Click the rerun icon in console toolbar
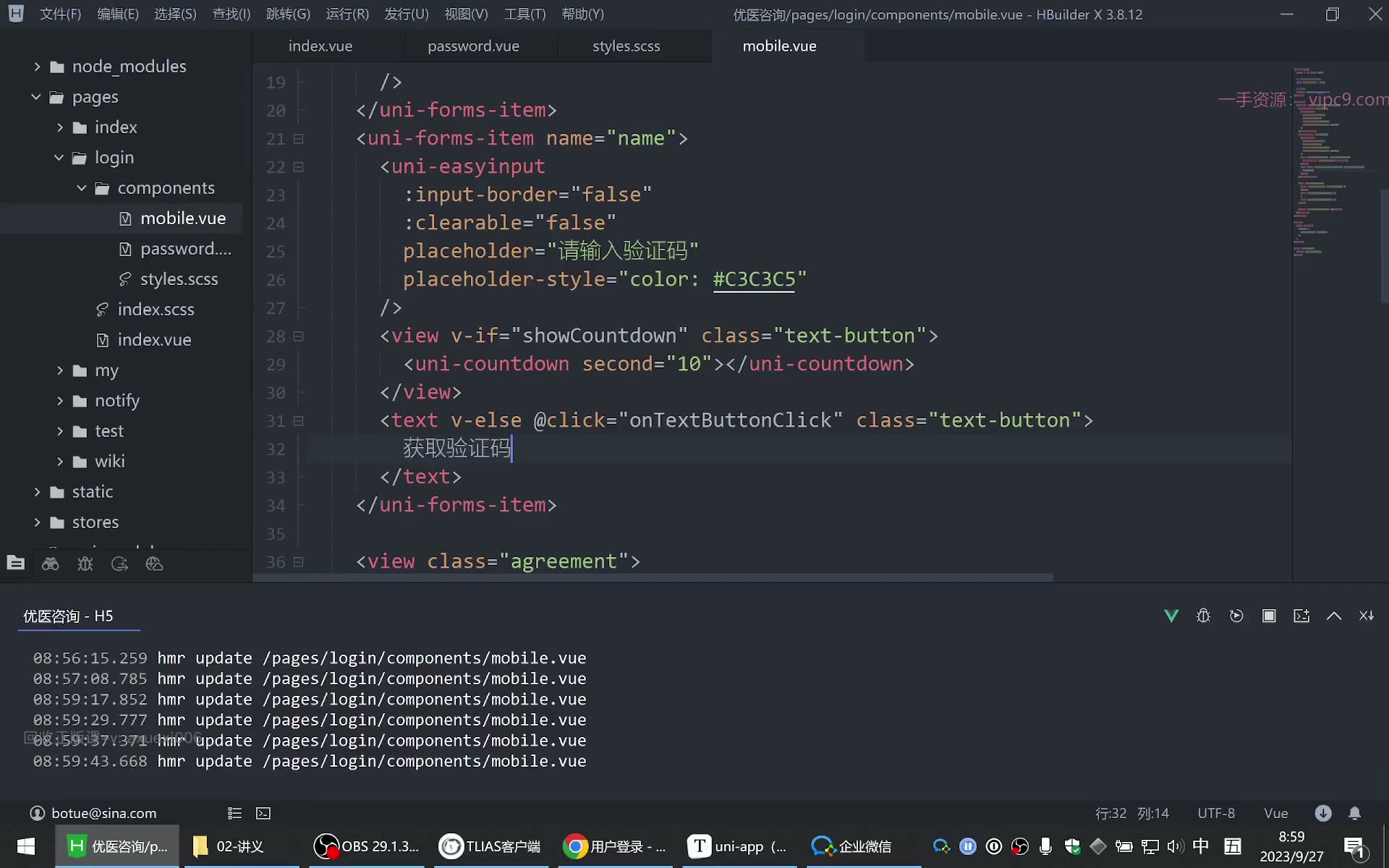The width and height of the screenshot is (1389, 868). (1236, 616)
